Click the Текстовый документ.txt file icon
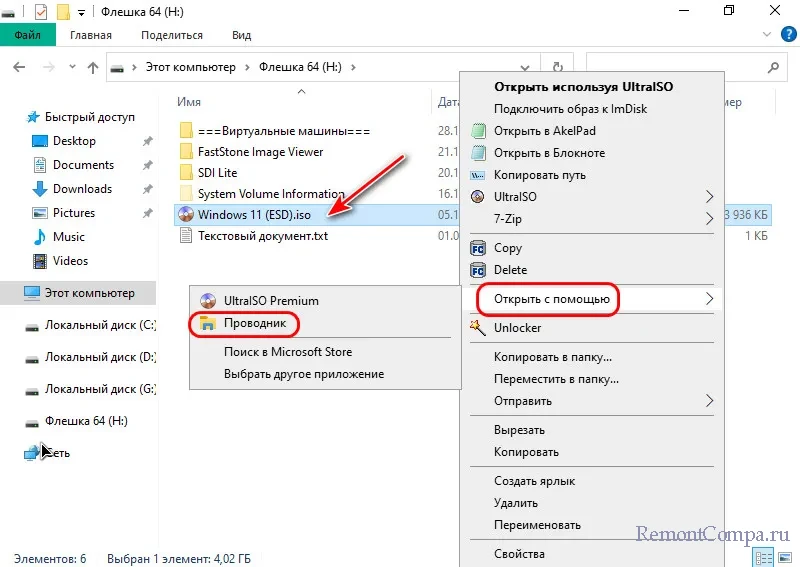Viewport: 800px width, 567px height. pyautogui.click(x=186, y=236)
